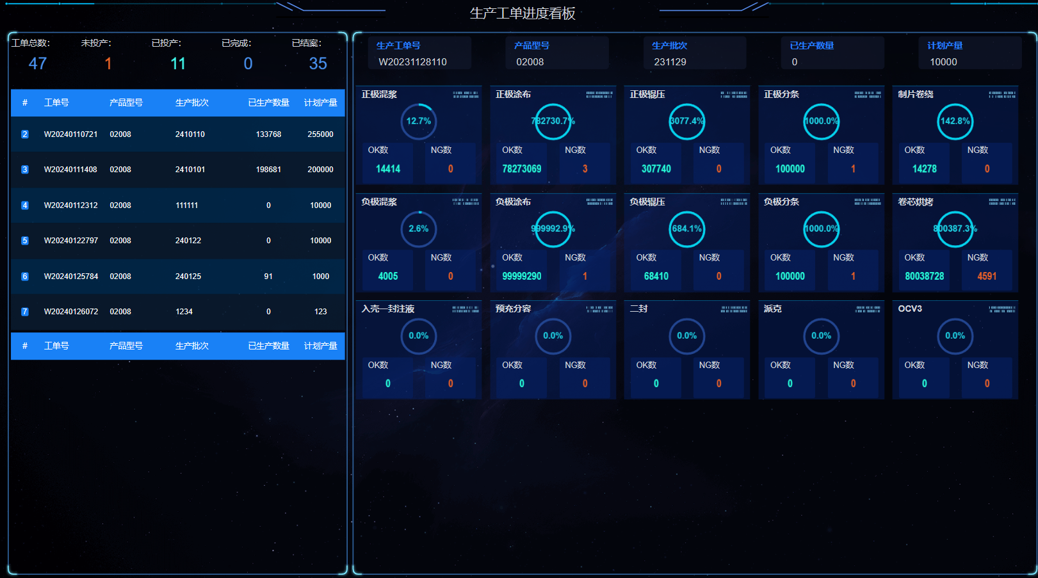Screen dimensions: 1038x578
Task: Select work order W20240112312 row
Action: click(x=70, y=205)
